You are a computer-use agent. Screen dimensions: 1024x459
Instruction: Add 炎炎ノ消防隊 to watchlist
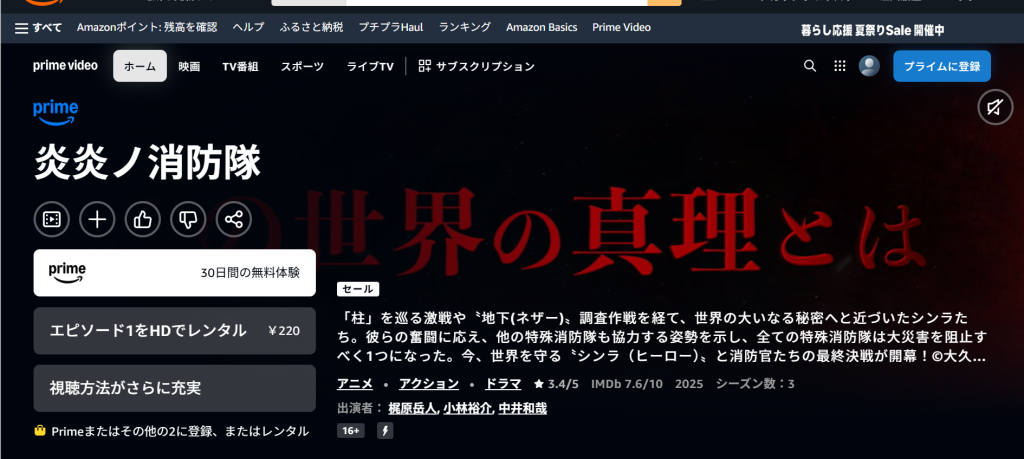coord(97,219)
